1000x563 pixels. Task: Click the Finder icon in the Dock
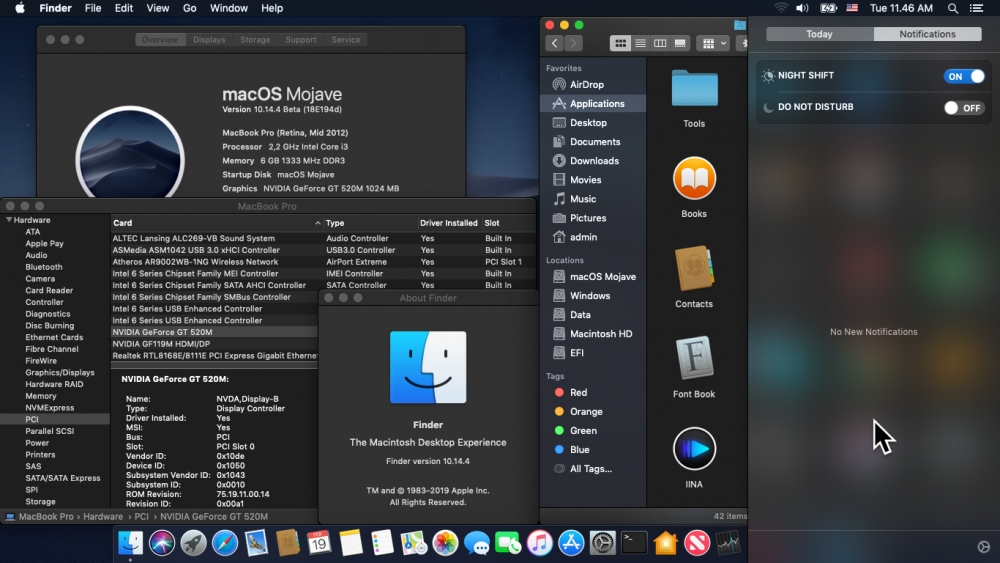coord(131,543)
